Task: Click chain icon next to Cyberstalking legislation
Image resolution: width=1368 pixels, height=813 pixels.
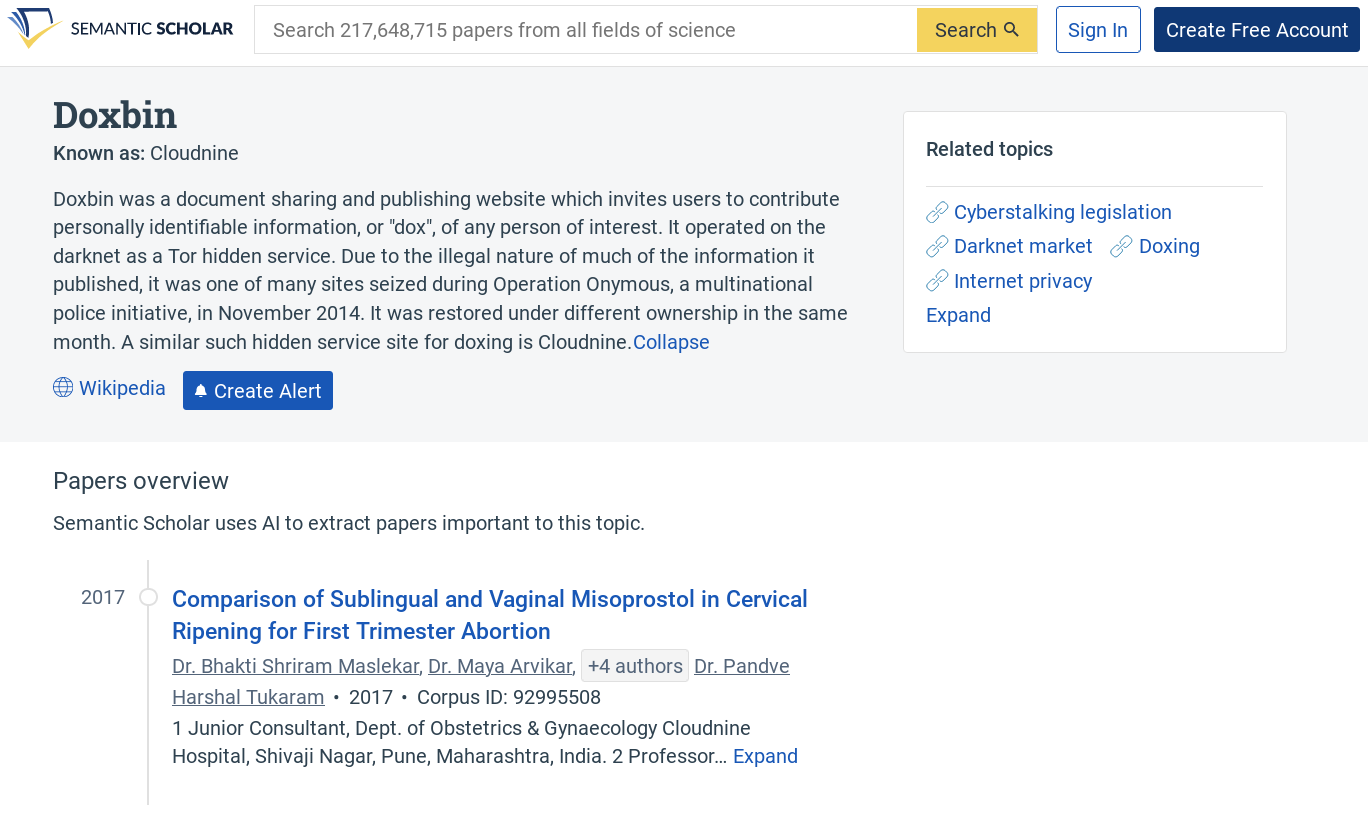Action: [937, 212]
